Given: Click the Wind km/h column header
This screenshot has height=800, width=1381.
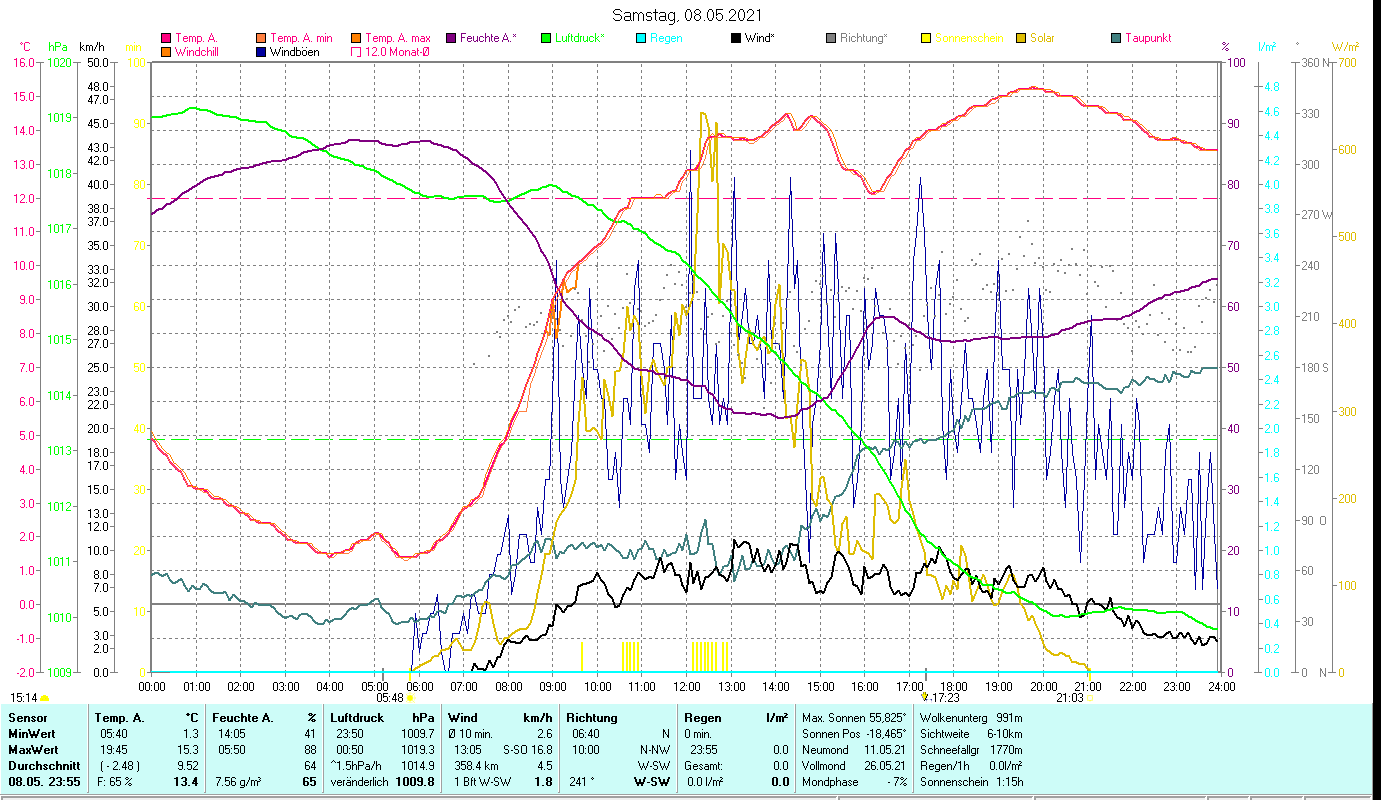Looking at the screenshot, I should (x=500, y=718).
